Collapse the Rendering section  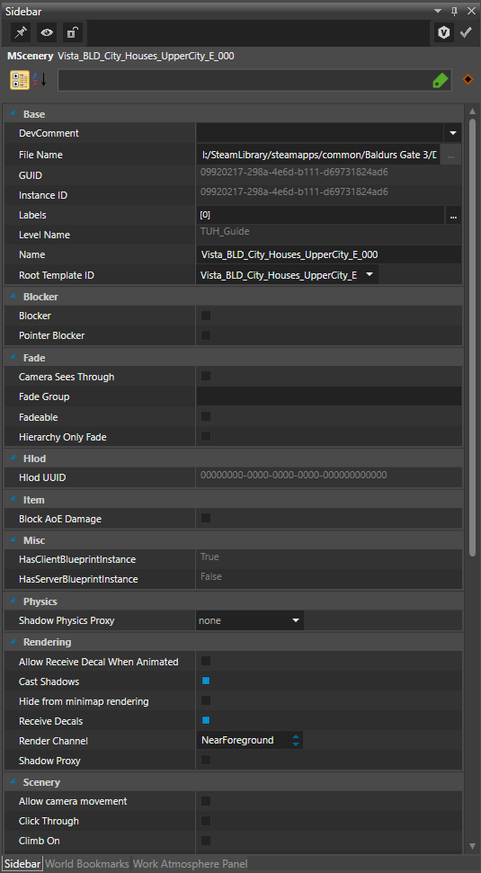tap(13, 641)
